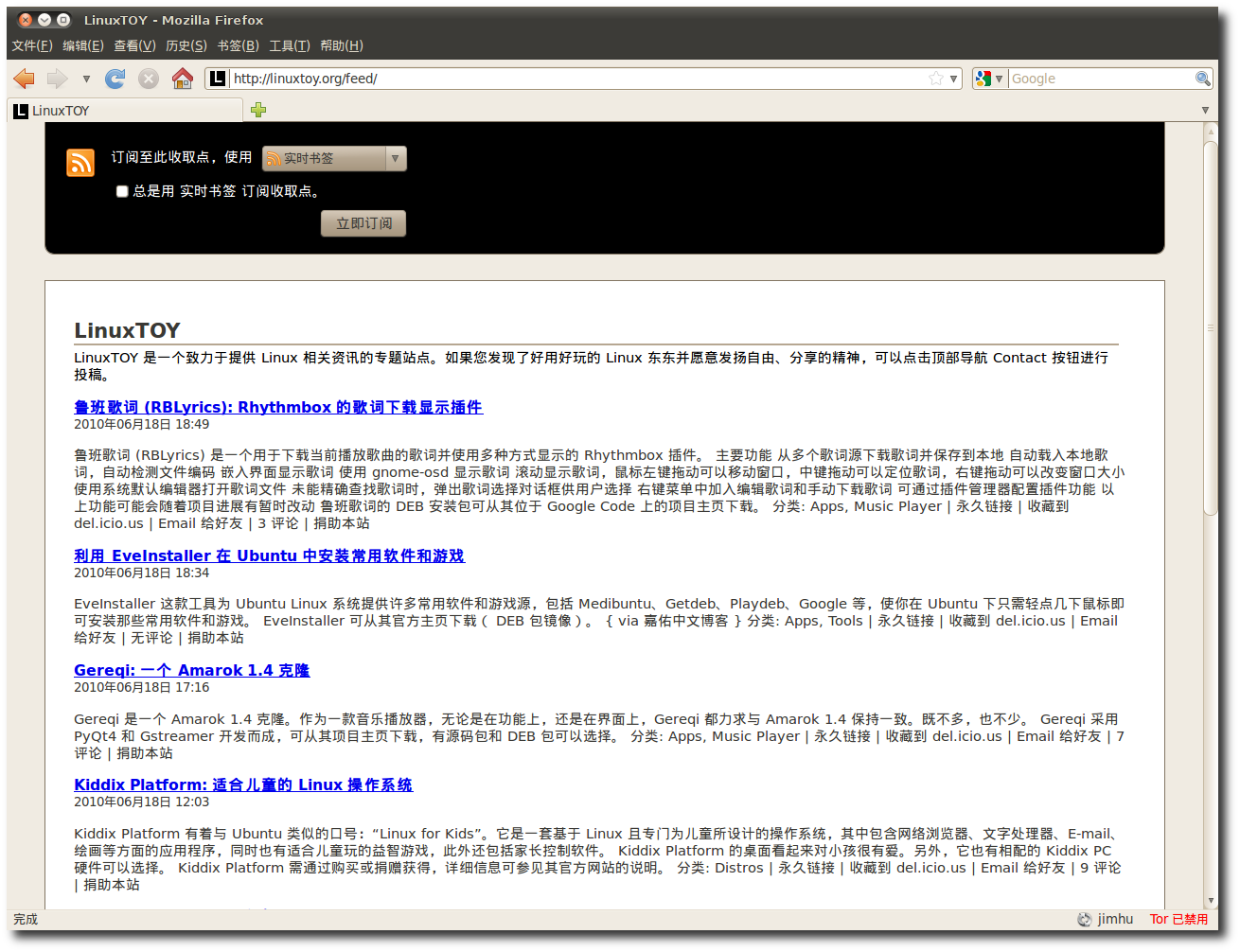Maximize the Firefox window
1240x952 pixels.
[x=63, y=20]
